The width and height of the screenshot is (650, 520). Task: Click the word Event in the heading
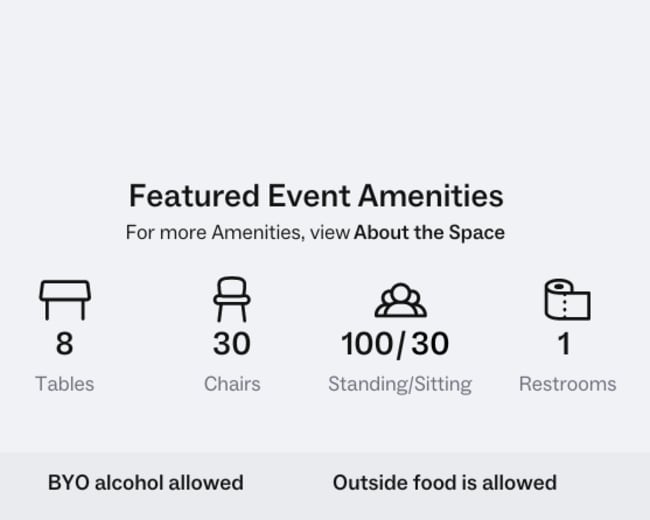[x=309, y=196]
